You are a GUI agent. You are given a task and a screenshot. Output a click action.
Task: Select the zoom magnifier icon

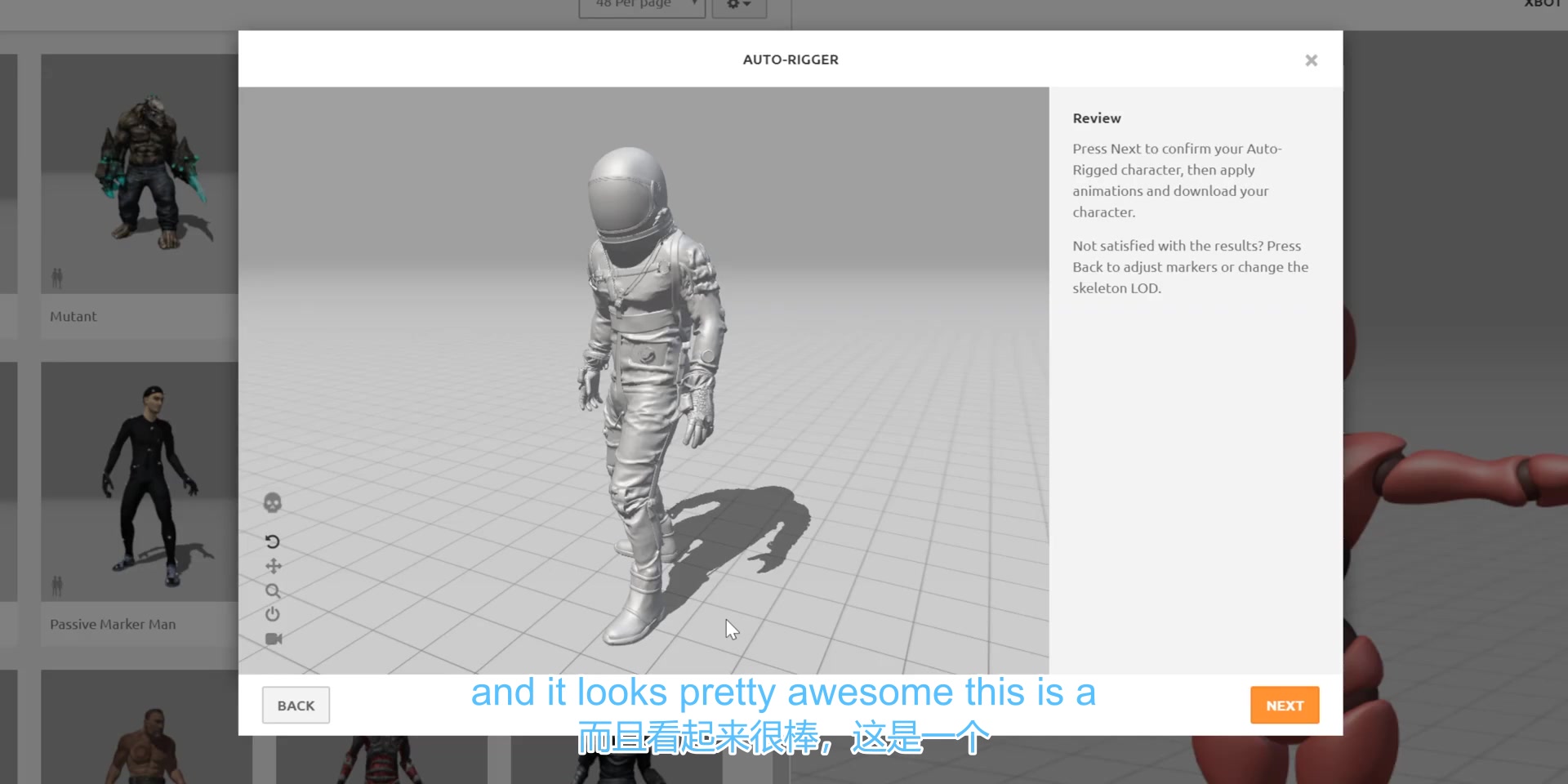(x=273, y=590)
